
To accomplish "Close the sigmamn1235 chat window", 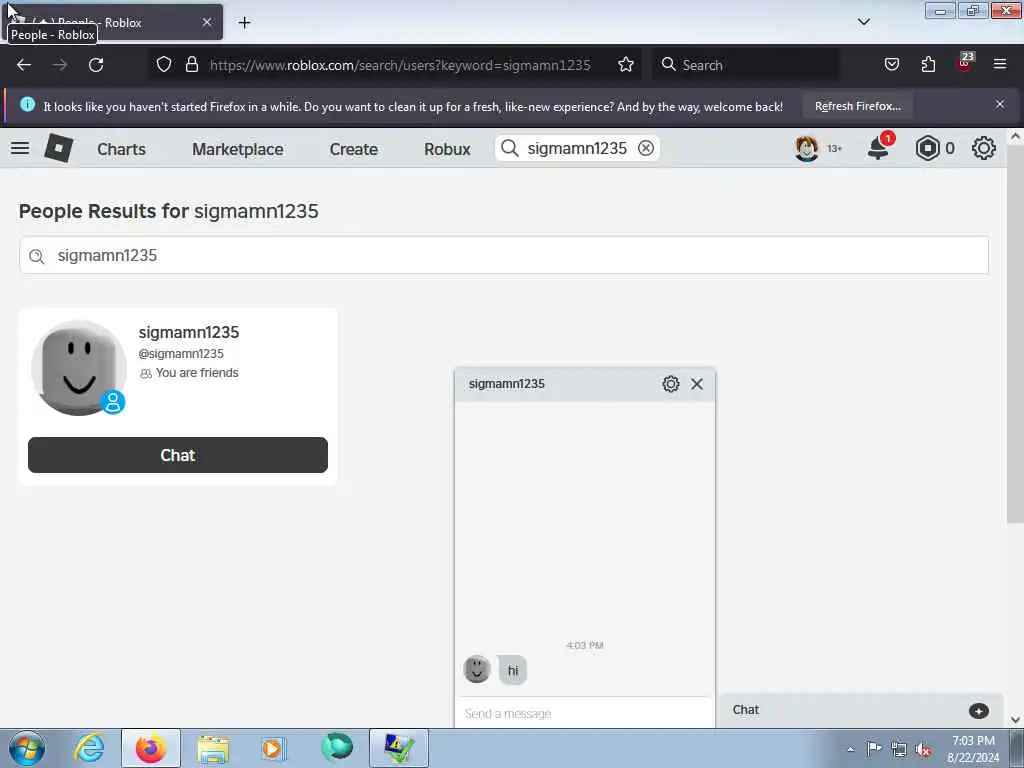I will [x=697, y=384].
